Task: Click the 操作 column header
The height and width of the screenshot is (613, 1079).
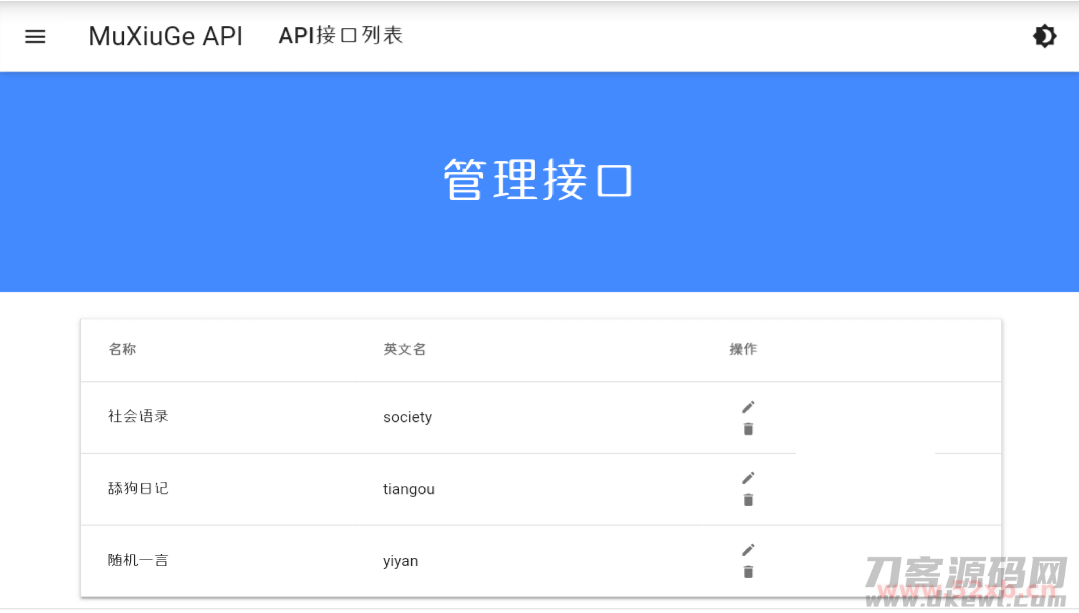Action: [x=743, y=349]
